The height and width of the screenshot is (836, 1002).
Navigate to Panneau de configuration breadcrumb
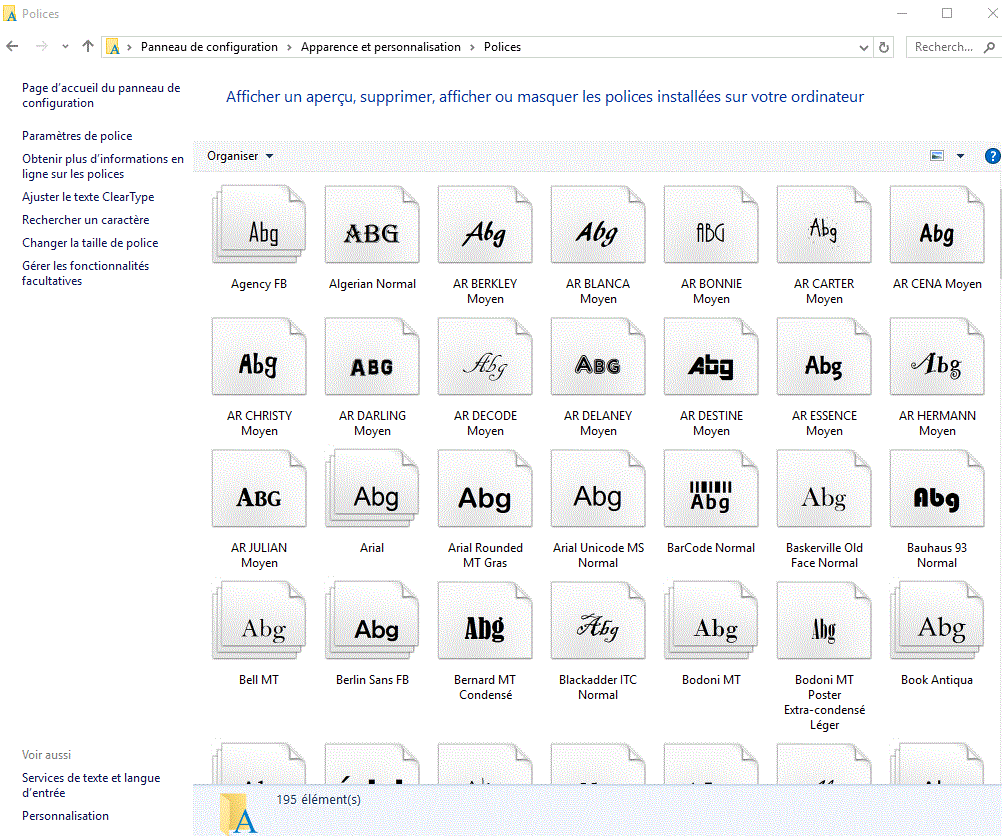coord(209,47)
